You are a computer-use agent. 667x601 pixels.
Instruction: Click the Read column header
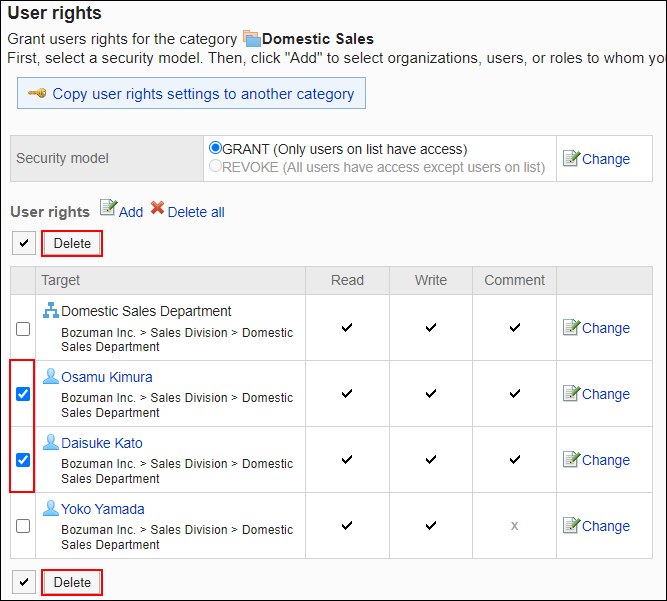pyautogui.click(x=347, y=280)
